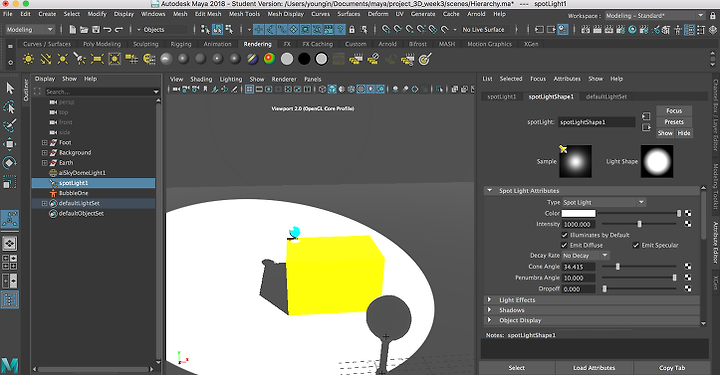Click the black sphere material shelf icon
Image resolution: width=720 pixels, height=375 pixels.
[x=304, y=59]
